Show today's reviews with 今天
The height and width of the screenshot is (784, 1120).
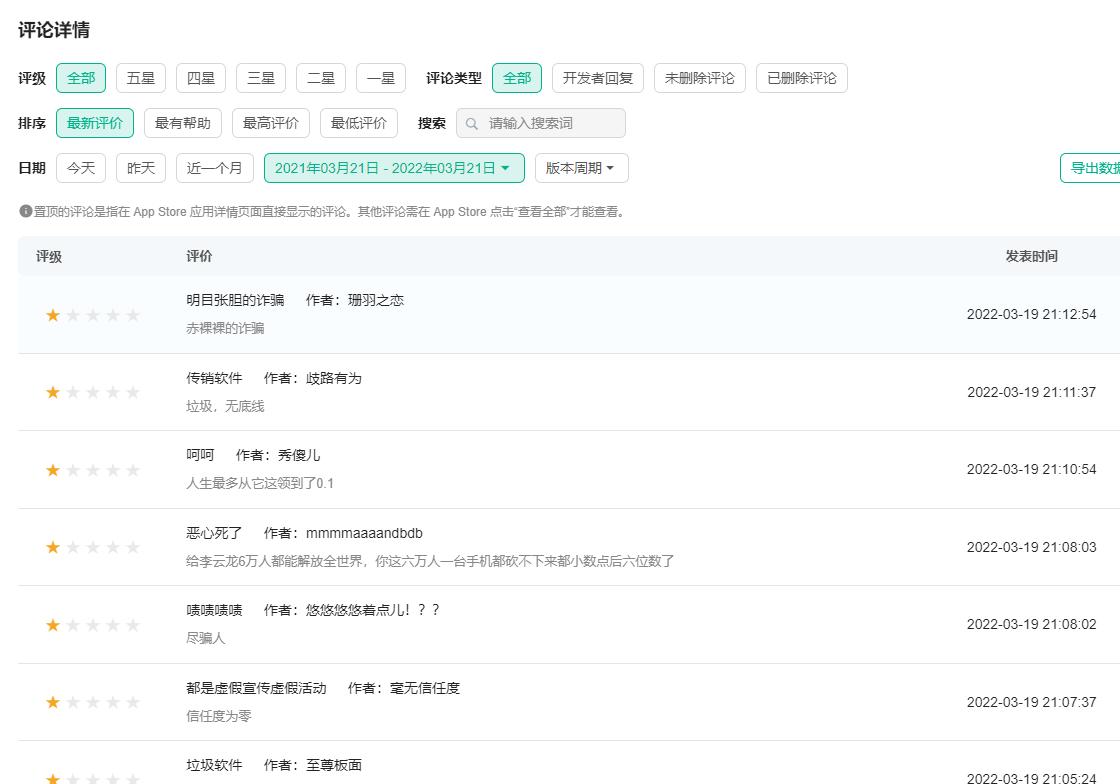(x=81, y=168)
